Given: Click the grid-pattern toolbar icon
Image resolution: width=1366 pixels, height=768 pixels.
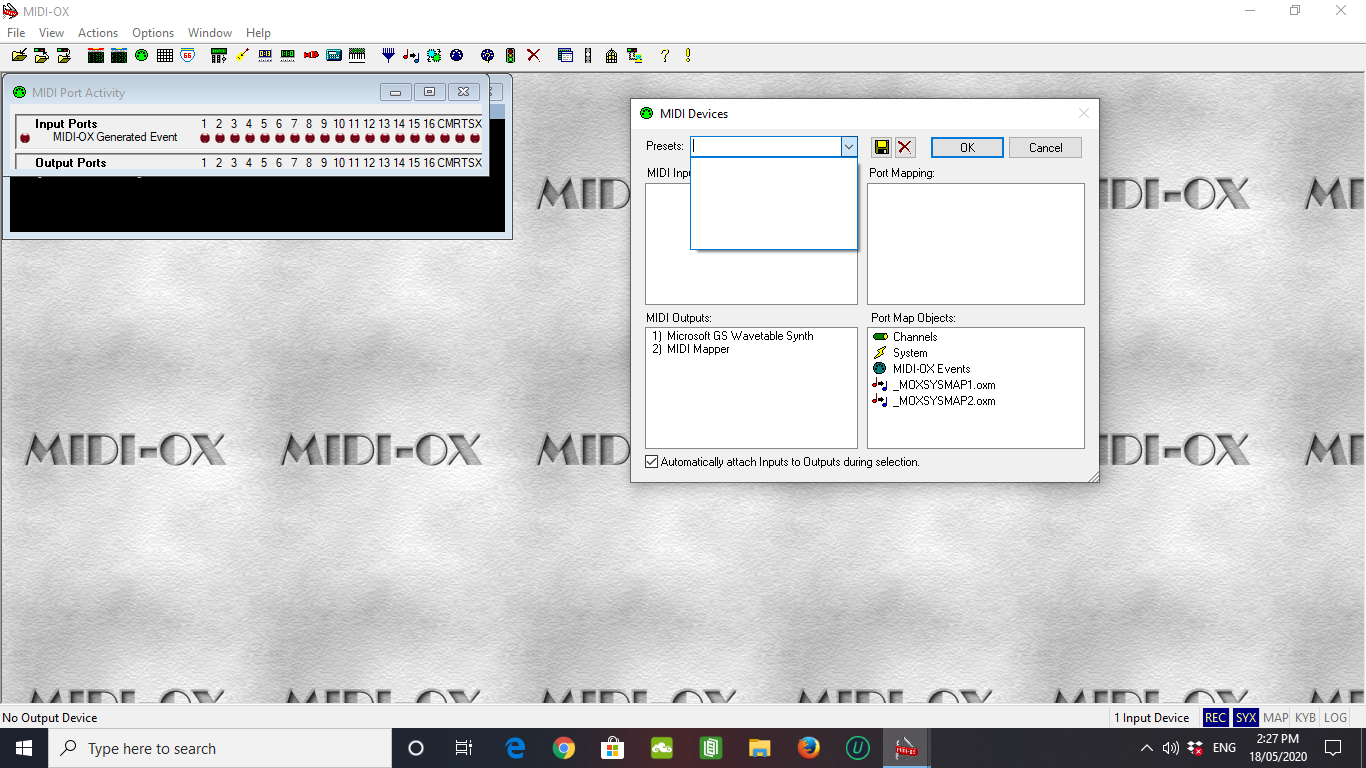Looking at the screenshot, I should point(165,56).
